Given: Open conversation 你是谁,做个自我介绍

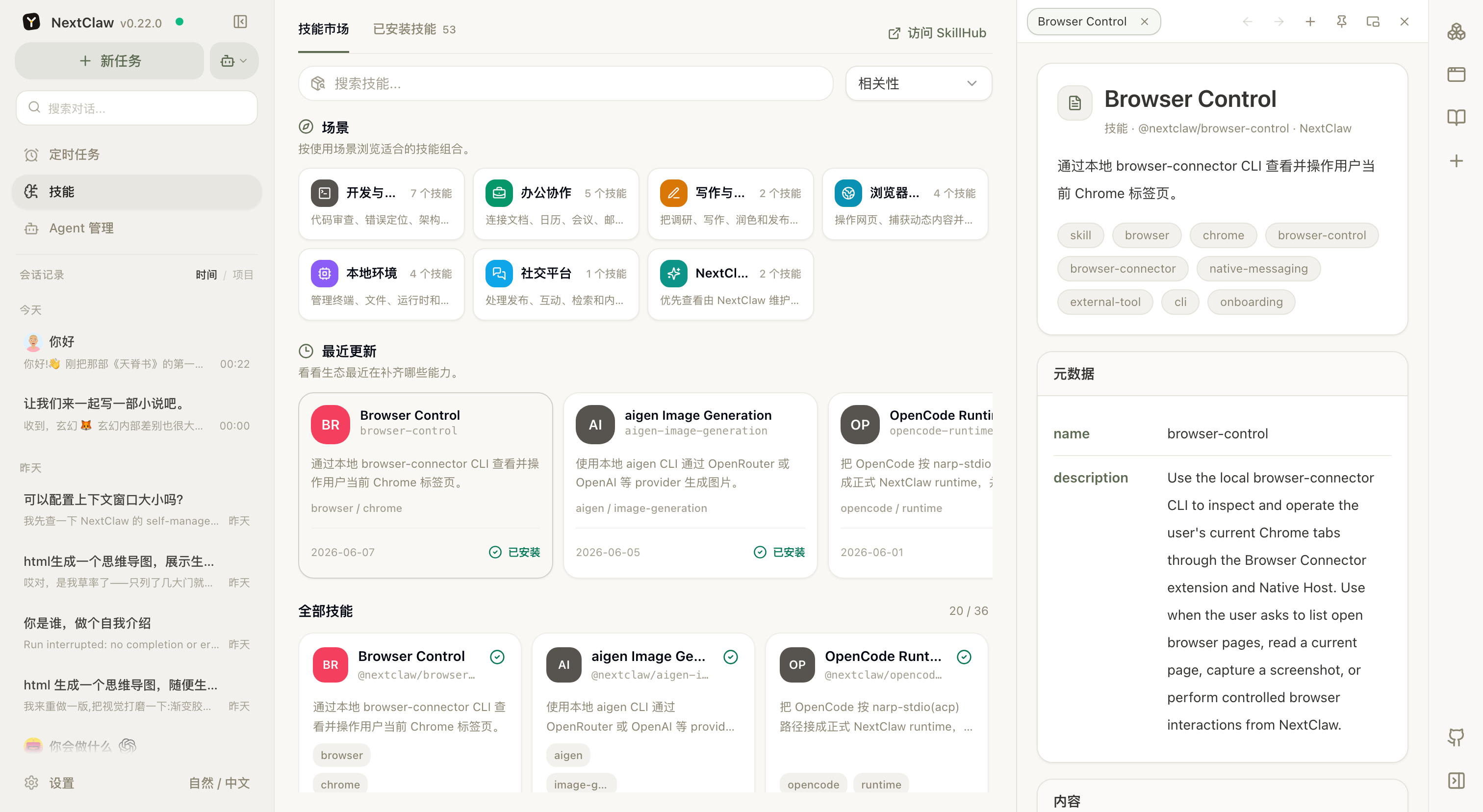Looking at the screenshot, I should pos(136,633).
